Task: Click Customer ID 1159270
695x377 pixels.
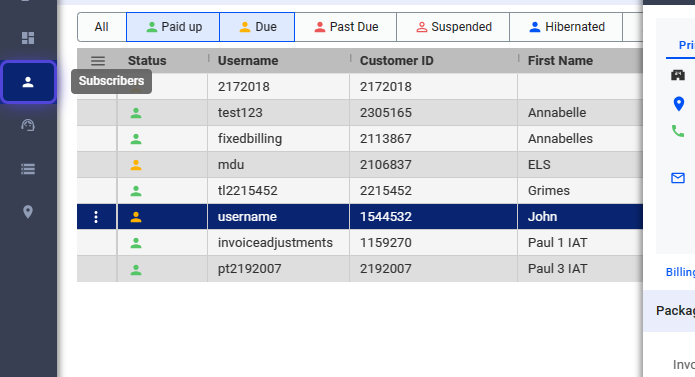Action: pos(386,243)
